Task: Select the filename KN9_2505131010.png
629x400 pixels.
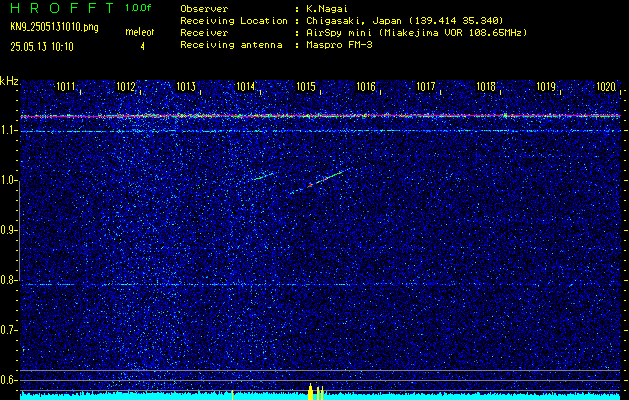Action: pos(54,27)
